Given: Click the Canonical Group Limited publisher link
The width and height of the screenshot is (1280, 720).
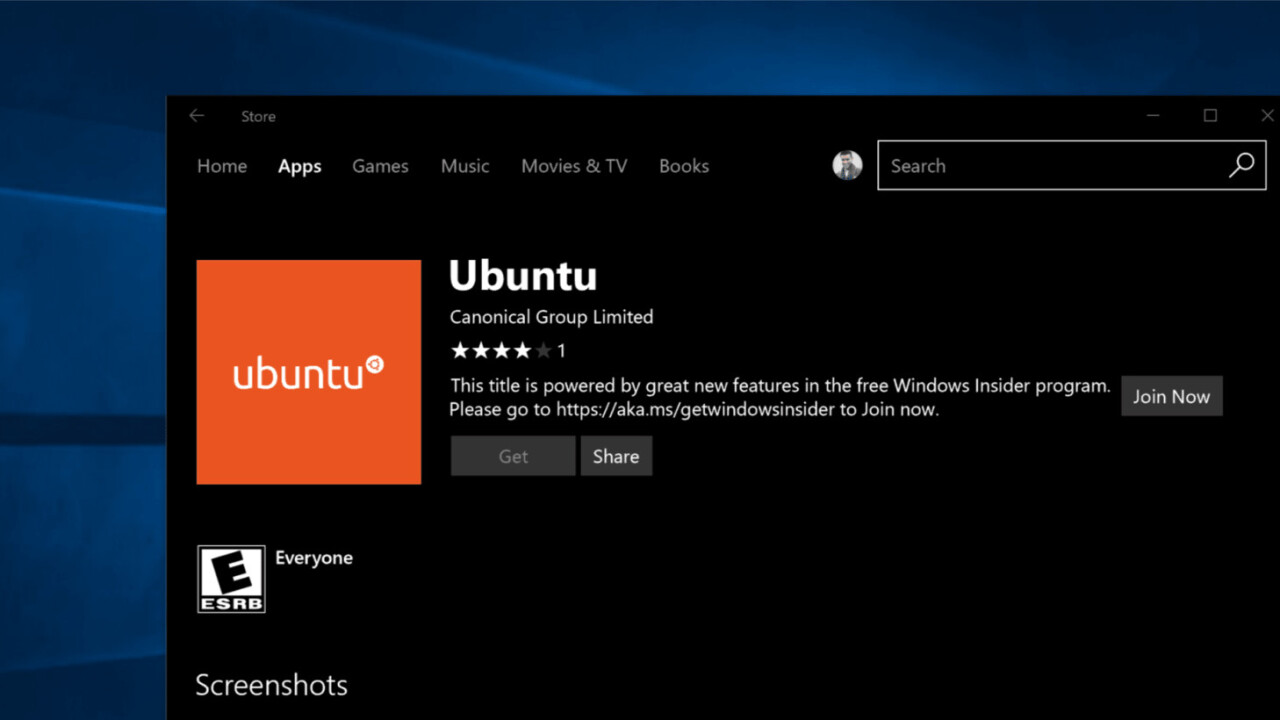Looking at the screenshot, I should (551, 317).
